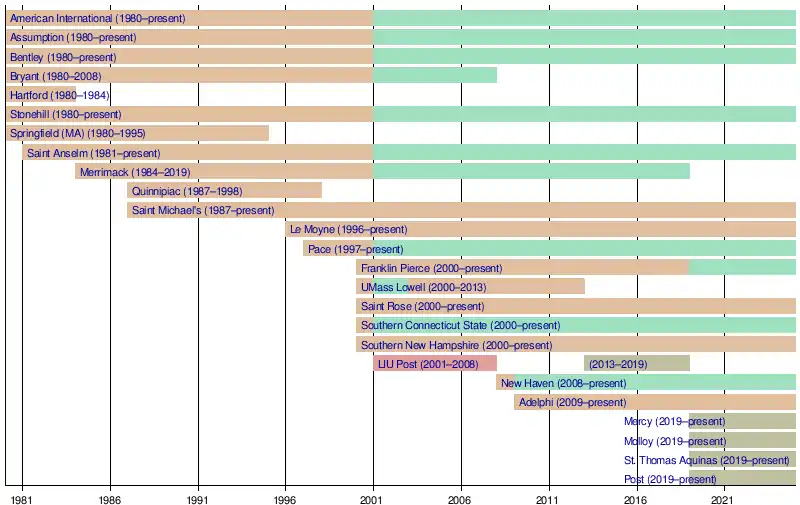Click the Southern Connecticut State (2000–present) link

point(460,325)
